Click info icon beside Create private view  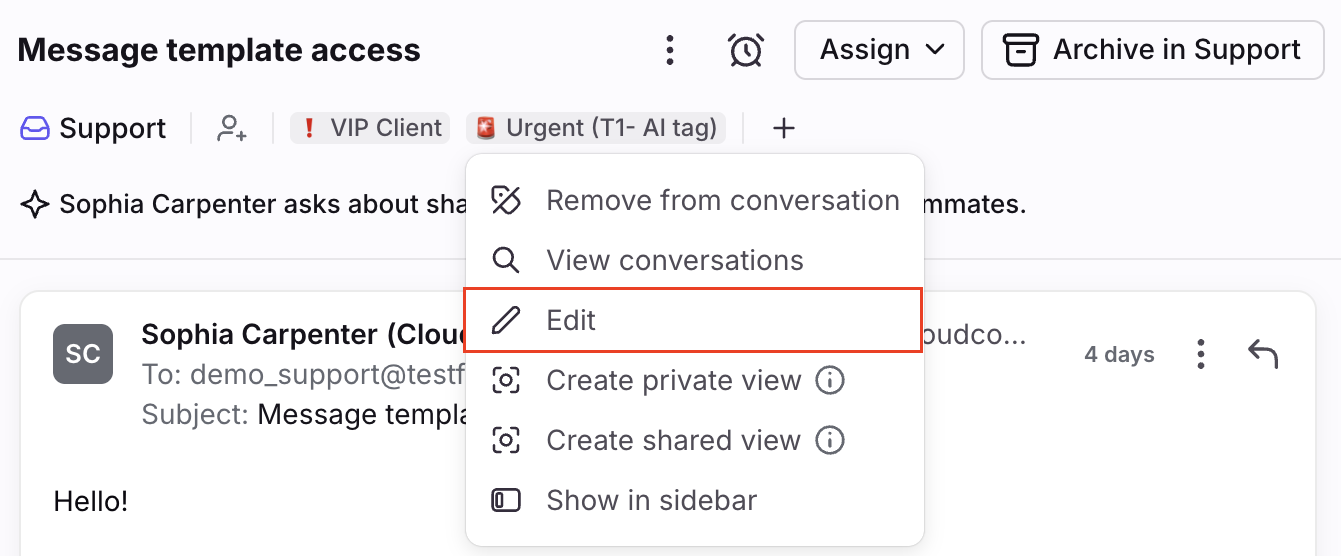830,380
